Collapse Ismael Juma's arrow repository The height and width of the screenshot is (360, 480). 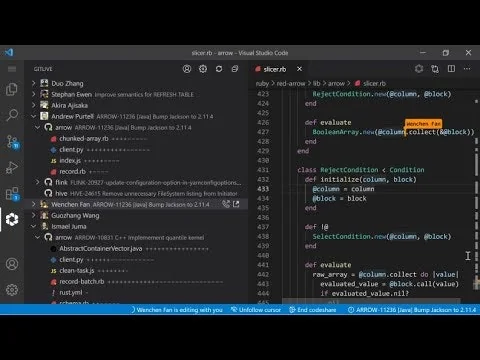tap(38, 237)
